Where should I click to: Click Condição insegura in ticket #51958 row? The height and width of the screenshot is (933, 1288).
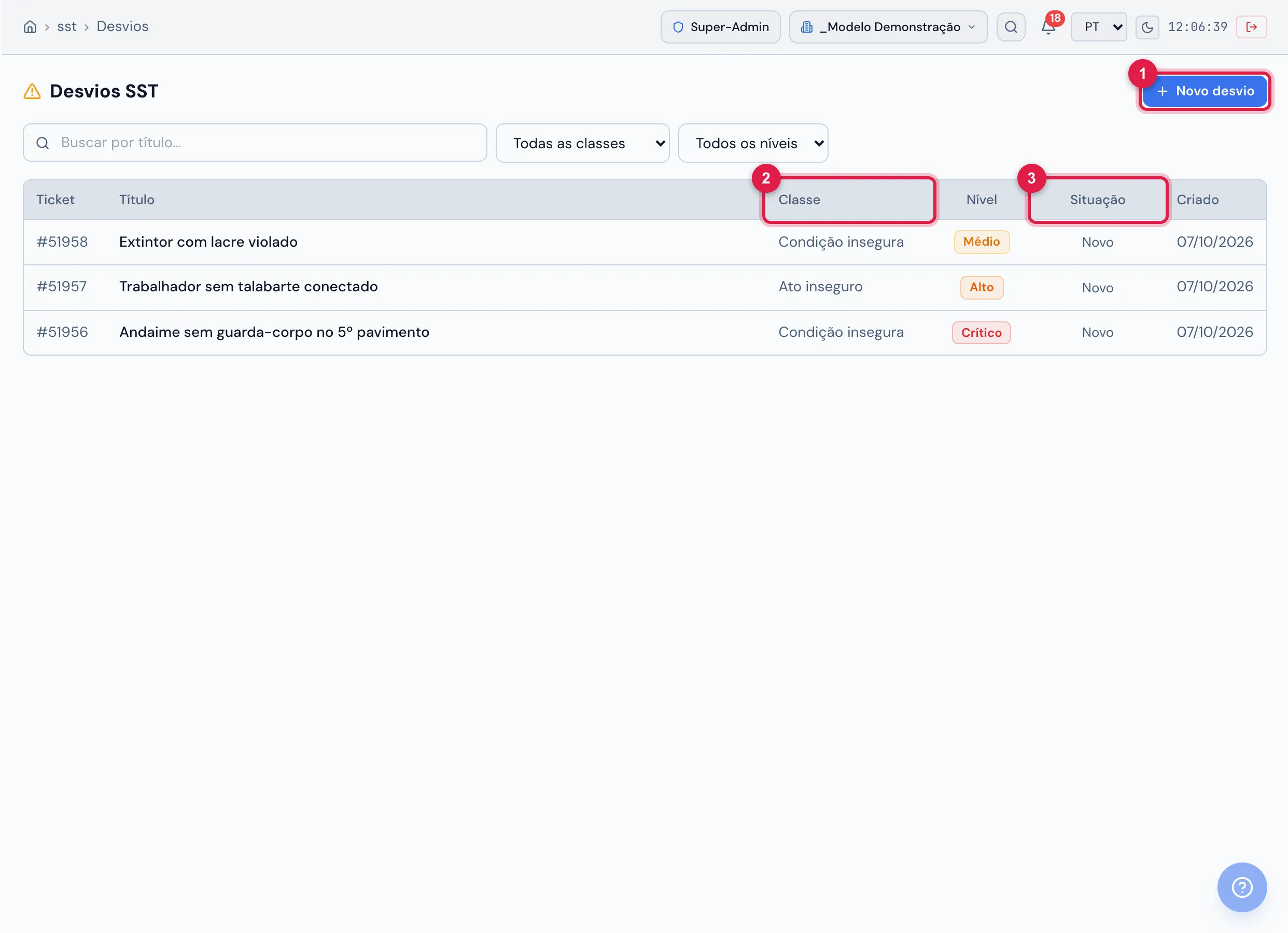tap(841, 242)
